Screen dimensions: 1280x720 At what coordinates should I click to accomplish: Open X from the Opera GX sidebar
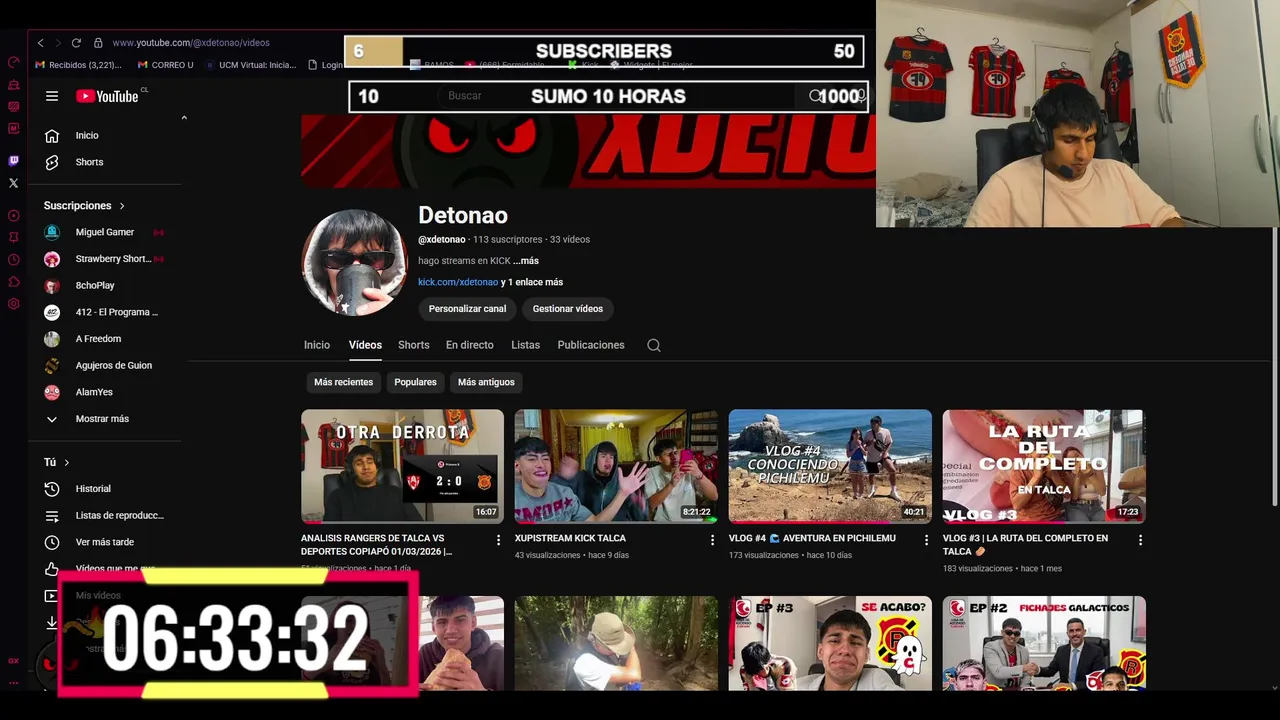[13, 183]
